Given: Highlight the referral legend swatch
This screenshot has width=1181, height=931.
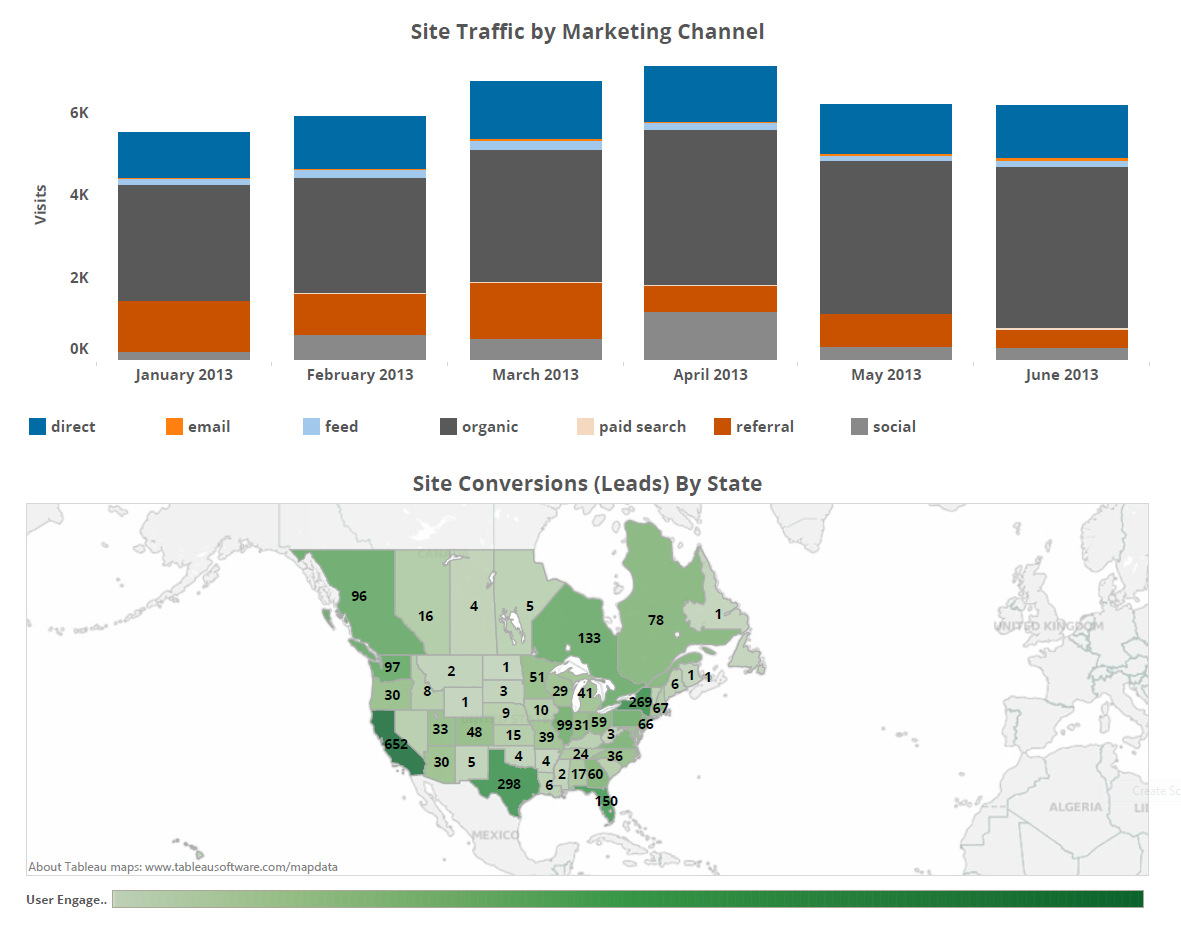Looking at the screenshot, I should [x=722, y=427].
